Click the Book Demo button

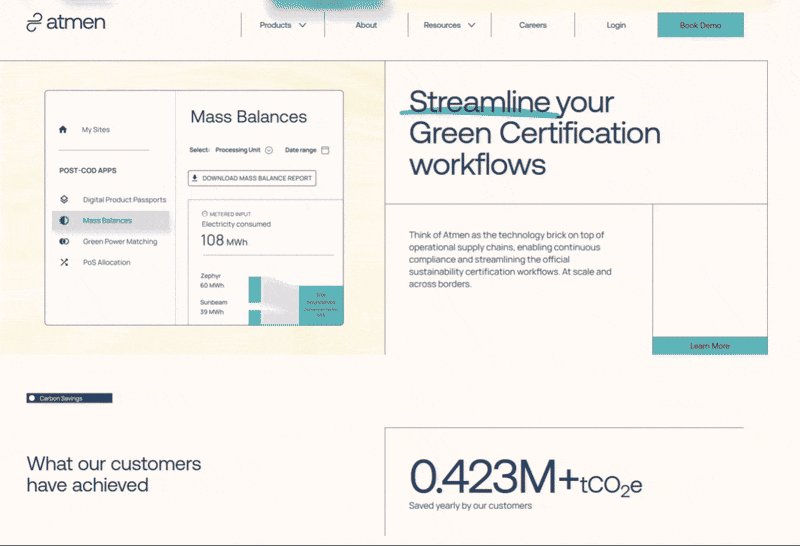[x=701, y=25]
